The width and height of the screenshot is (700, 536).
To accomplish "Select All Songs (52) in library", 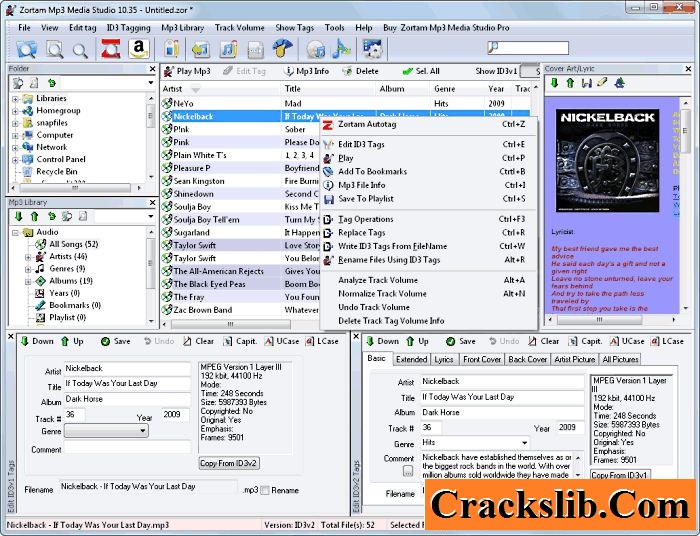I will coord(74,245).
